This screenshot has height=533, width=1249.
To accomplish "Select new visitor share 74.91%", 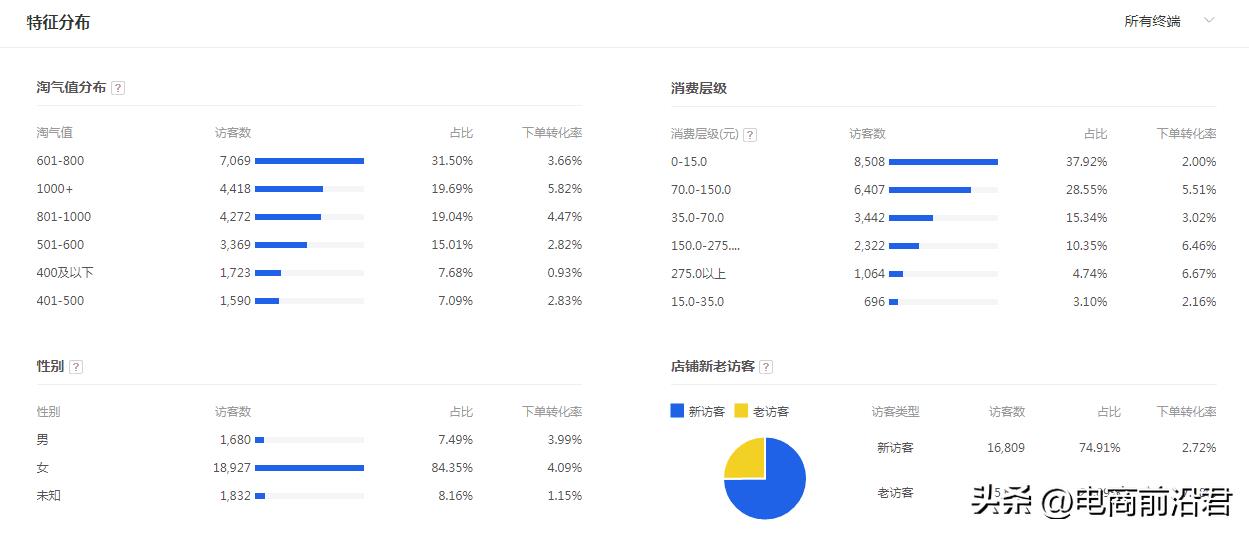I will 1100,448.
